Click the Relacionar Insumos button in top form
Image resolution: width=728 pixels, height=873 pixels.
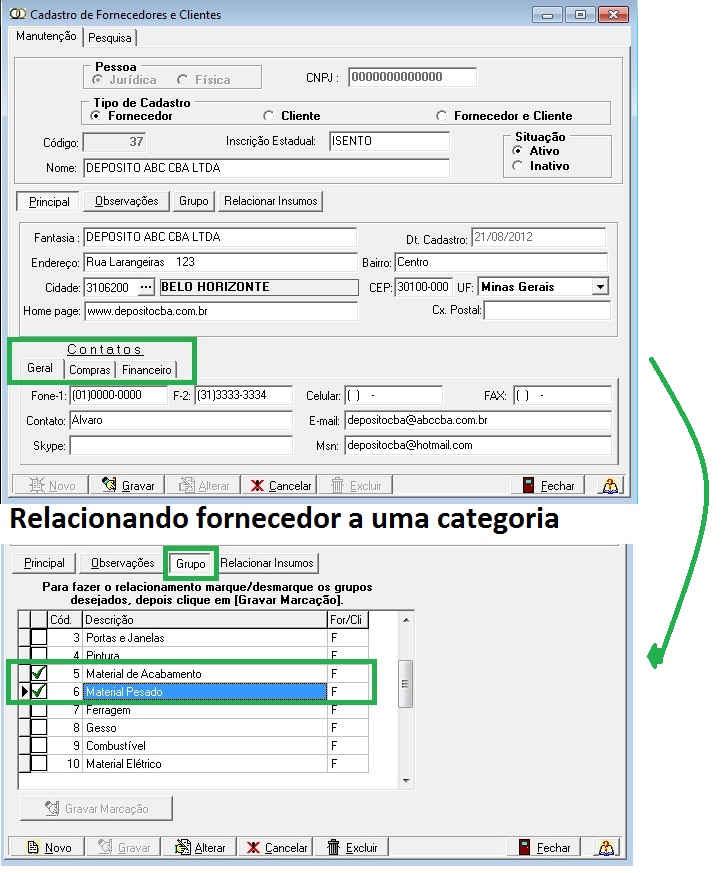click(270, 201)
